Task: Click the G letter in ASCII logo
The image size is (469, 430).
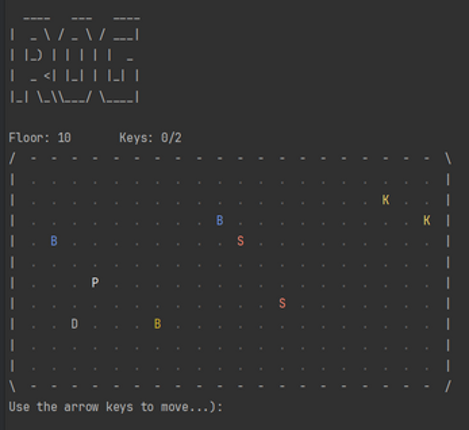Action: pos(119,59)
